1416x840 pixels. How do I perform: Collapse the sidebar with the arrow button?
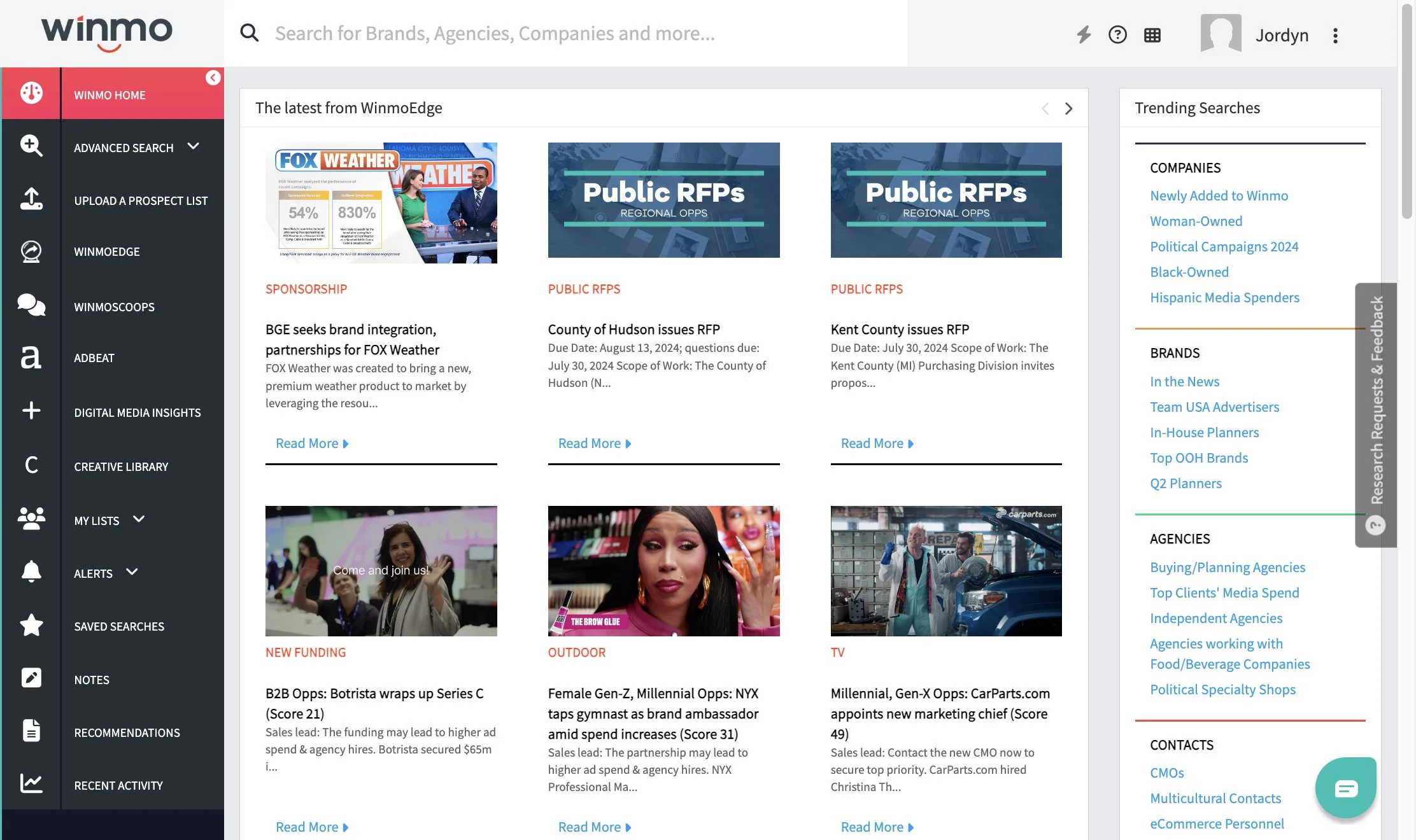[x=213, y=78]
